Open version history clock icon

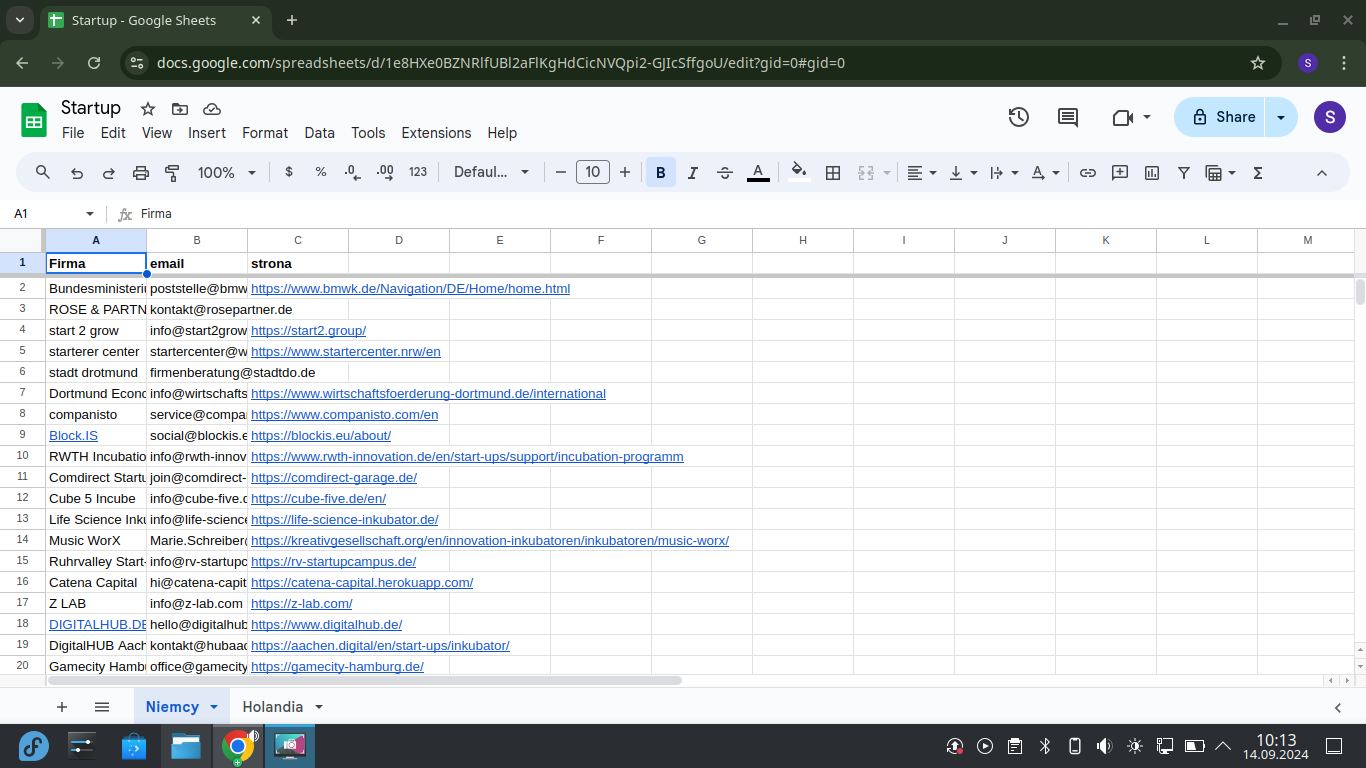(1018, 117)
